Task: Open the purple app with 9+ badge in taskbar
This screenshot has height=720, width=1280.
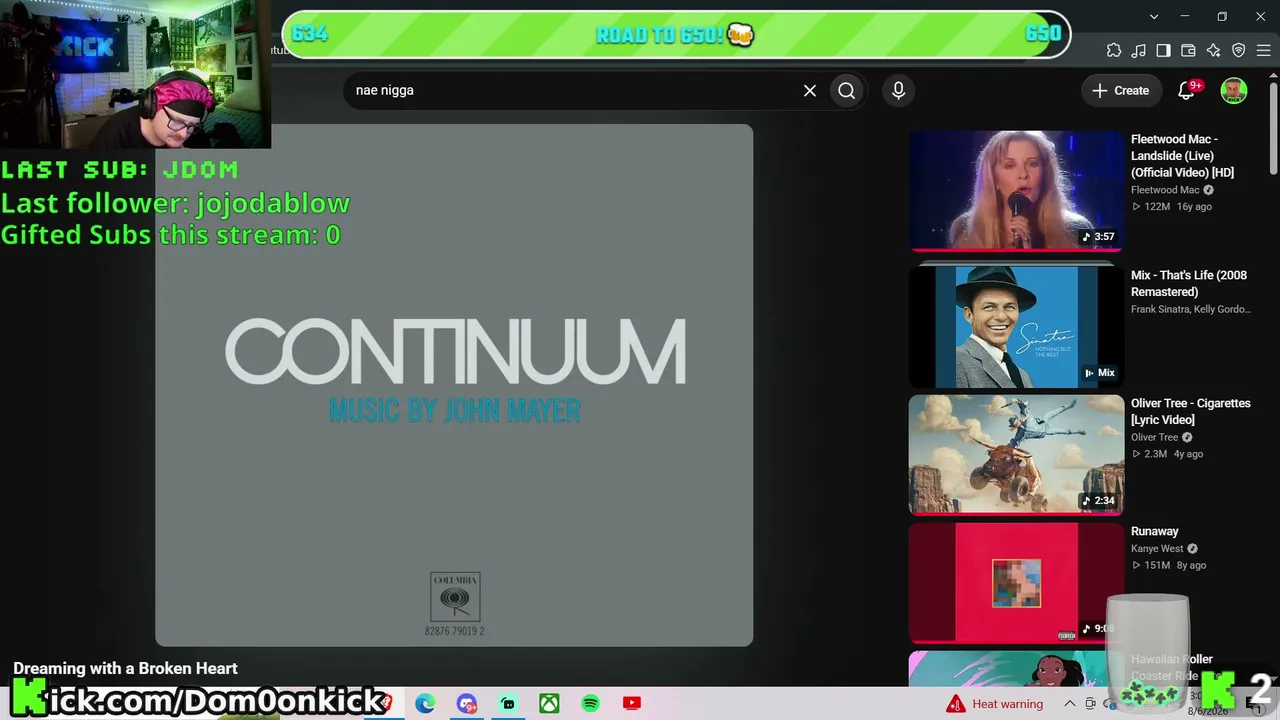Action: tap(467, 704)
